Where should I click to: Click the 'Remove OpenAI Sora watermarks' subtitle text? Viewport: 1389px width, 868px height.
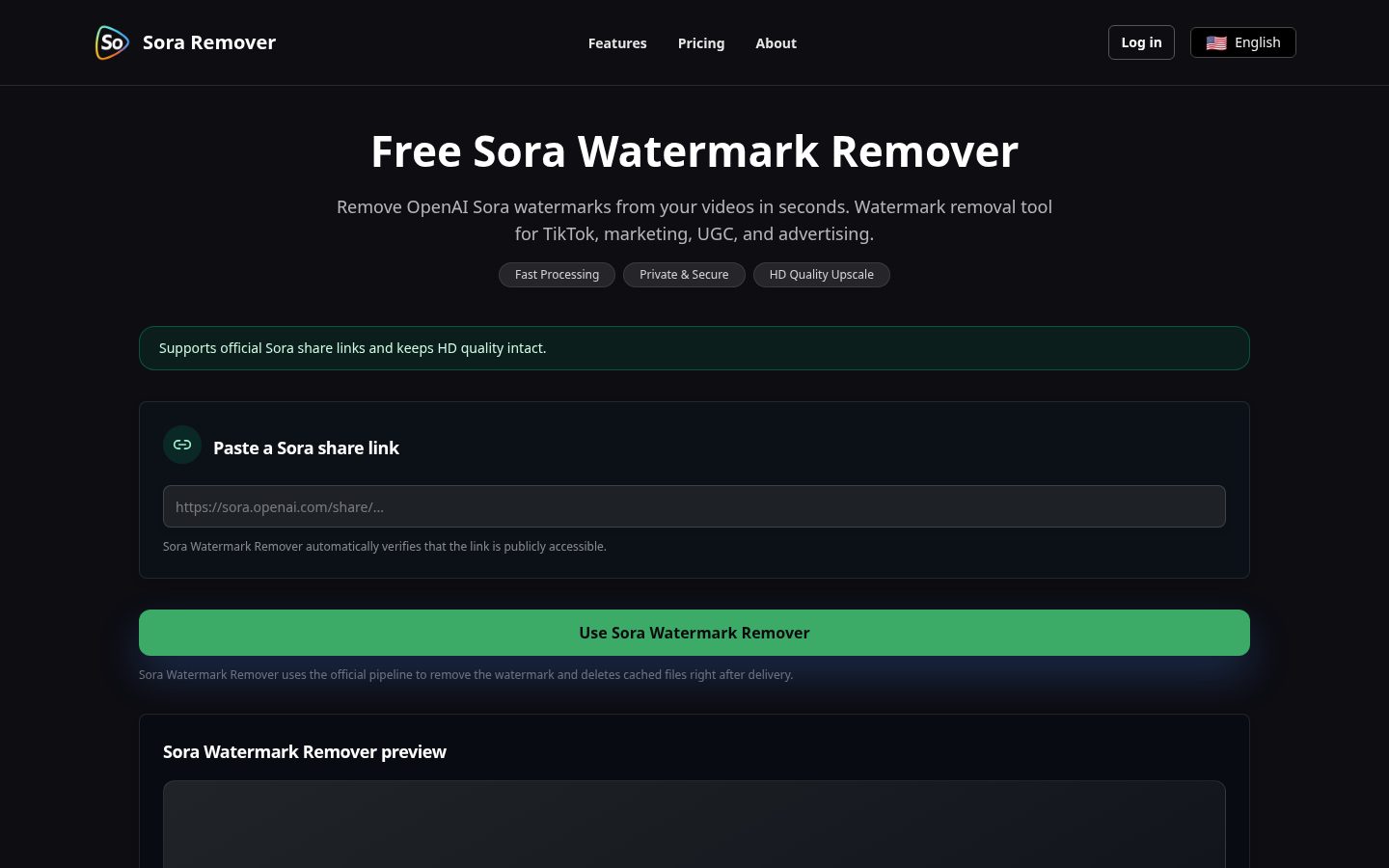click(694, 220)
